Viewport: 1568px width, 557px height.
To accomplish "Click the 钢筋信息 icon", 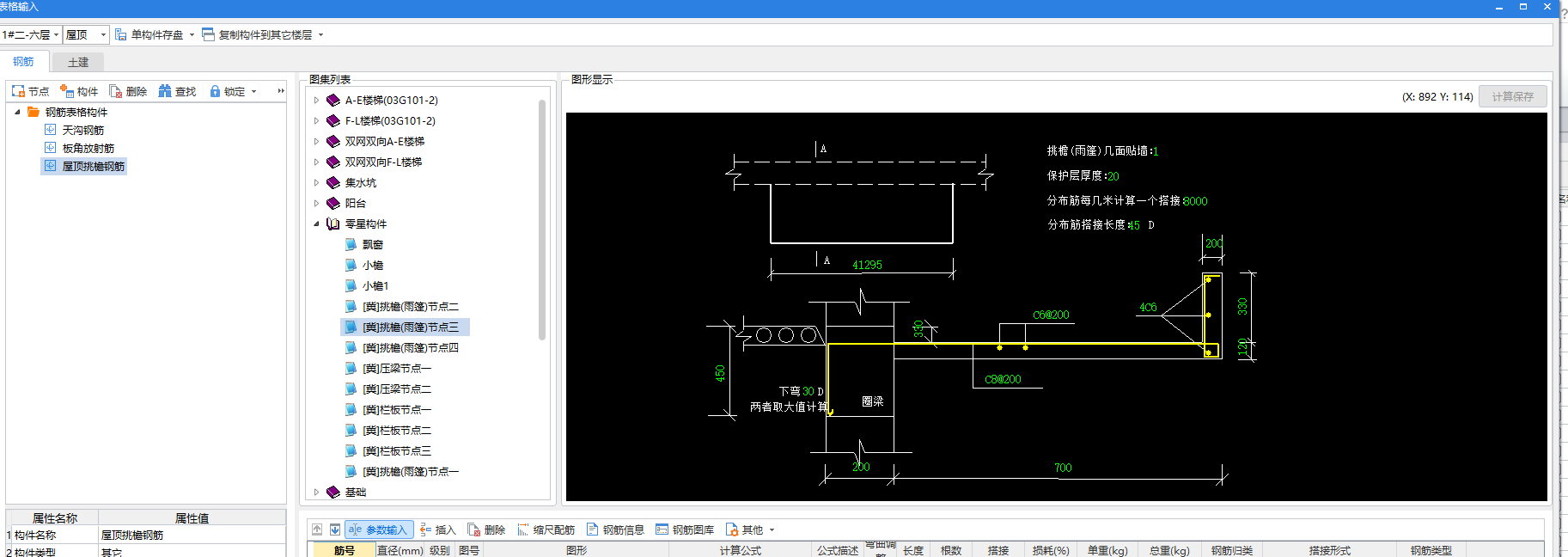I will coord(592,529).
